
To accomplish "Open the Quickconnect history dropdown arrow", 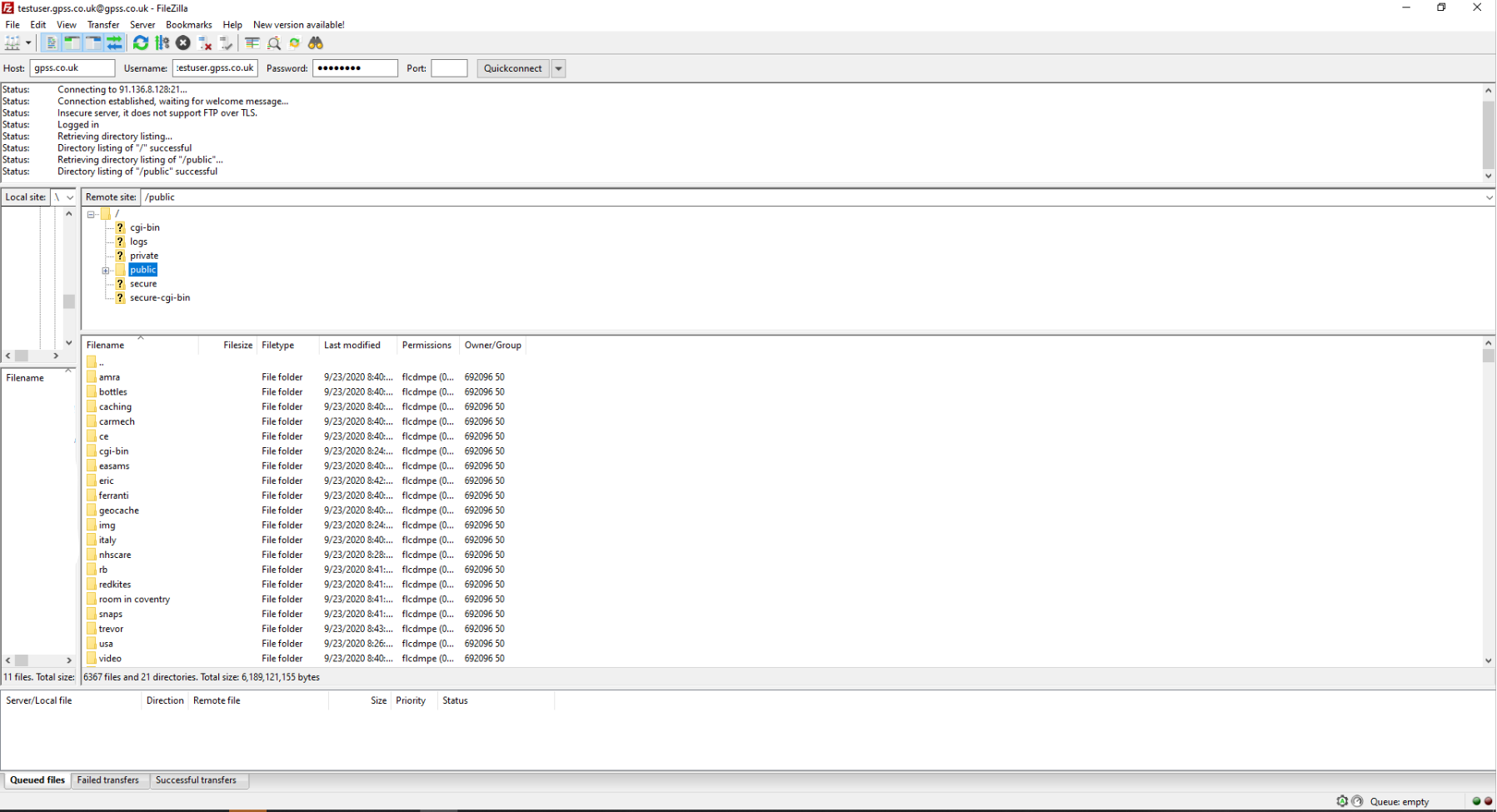I will [559, 68].
